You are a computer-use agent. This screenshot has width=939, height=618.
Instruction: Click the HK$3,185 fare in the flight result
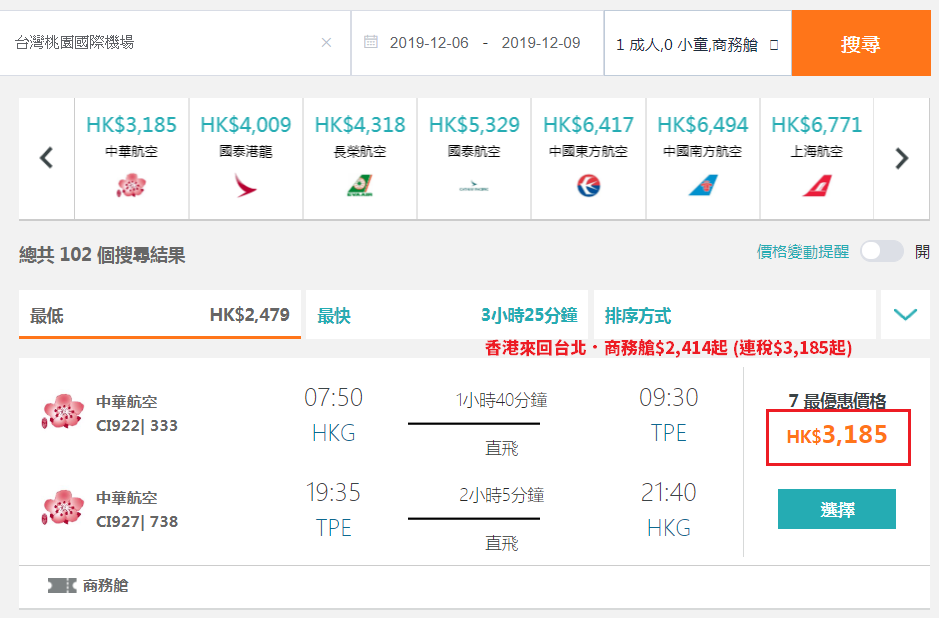click(837, 435)
